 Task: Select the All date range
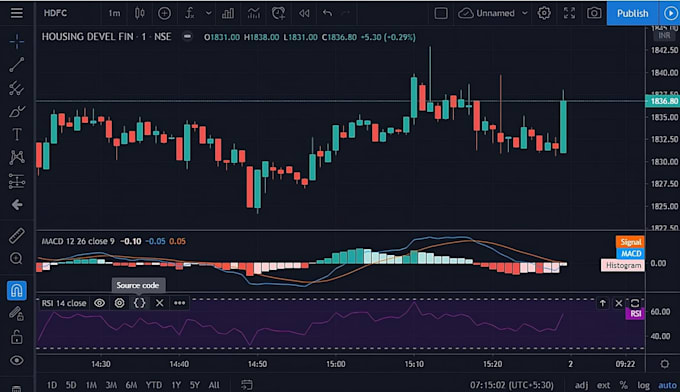pyautogui.click(x=214, y=385)
